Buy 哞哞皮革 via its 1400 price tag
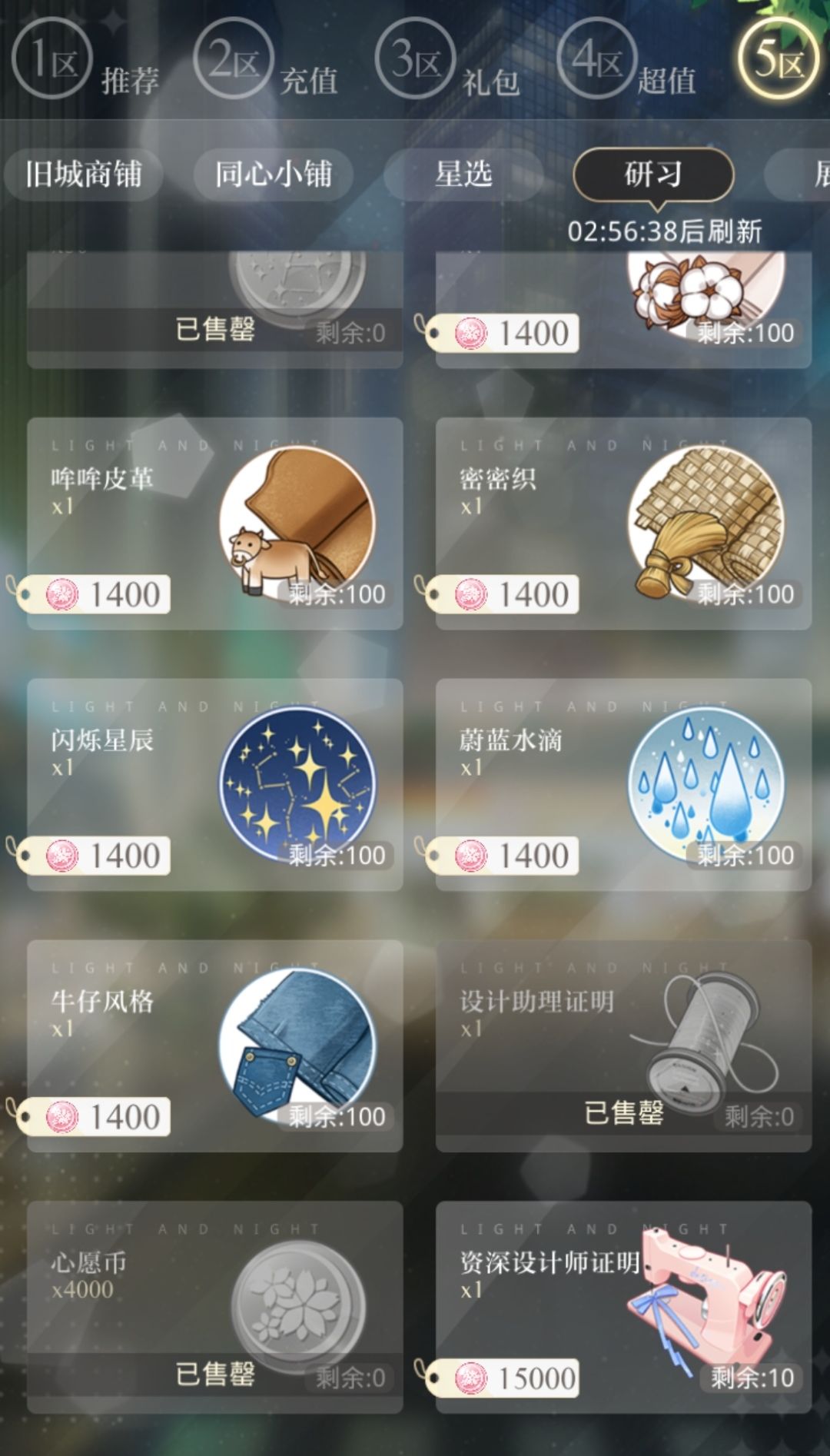830x1456 pixels. 92,594
